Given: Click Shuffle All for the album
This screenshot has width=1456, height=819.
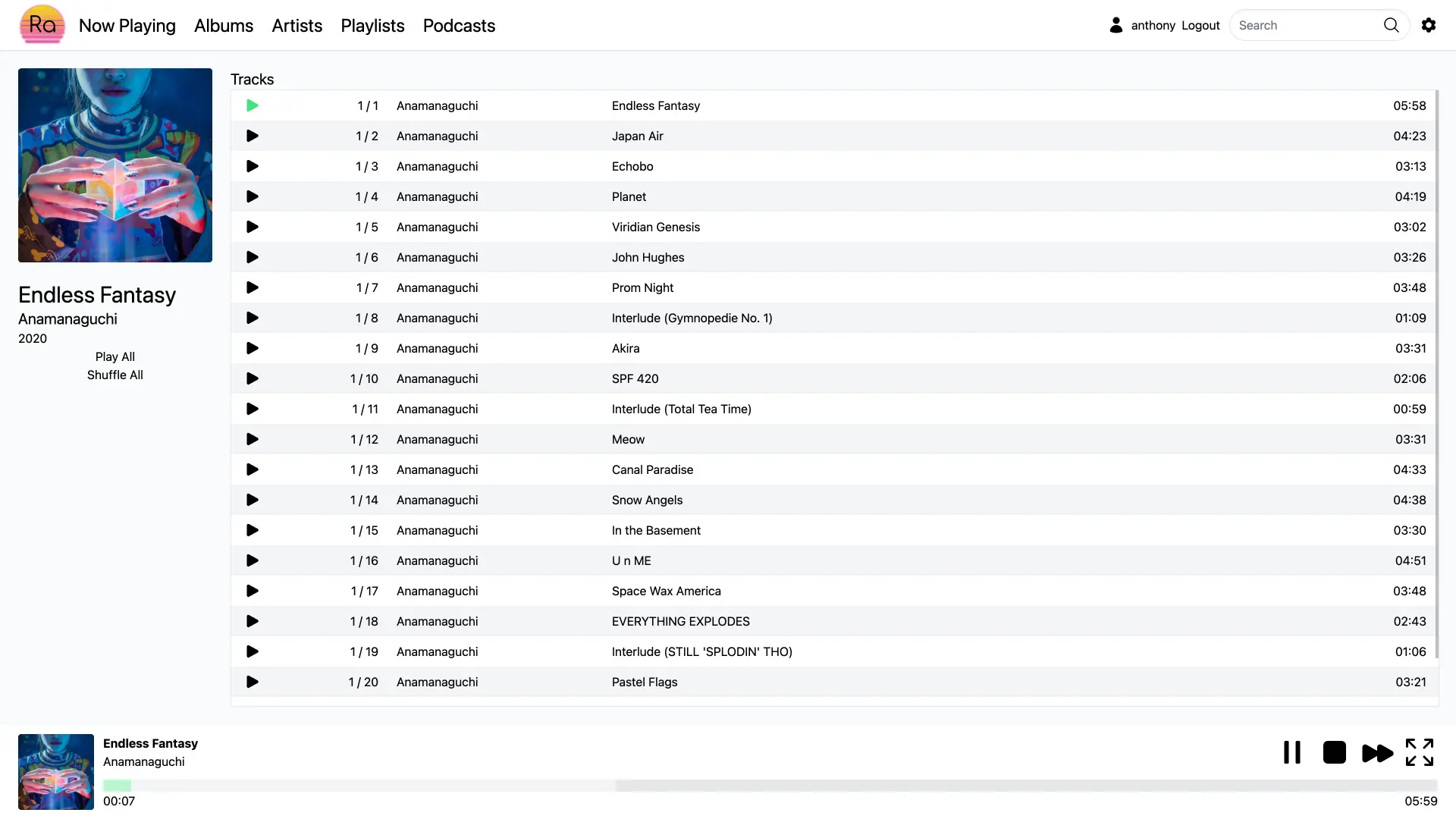Looking at the screenshot, I should (115, 375).
